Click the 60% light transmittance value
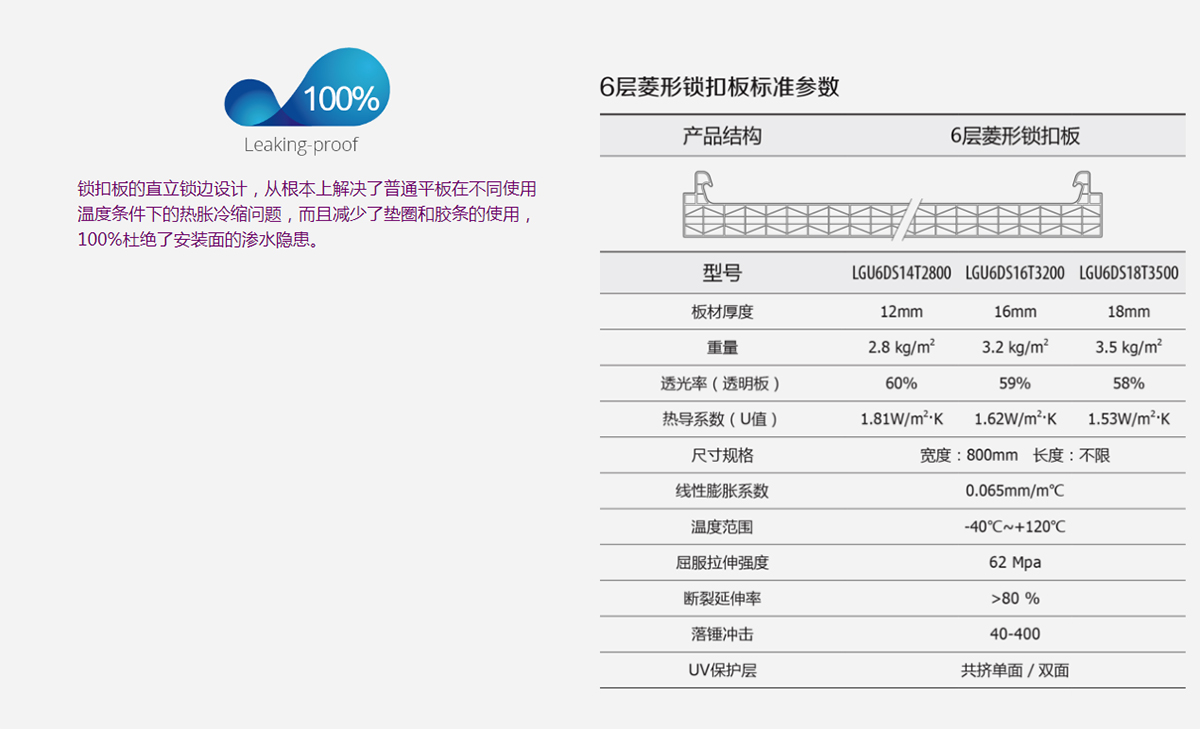 [x=901, y=384]
